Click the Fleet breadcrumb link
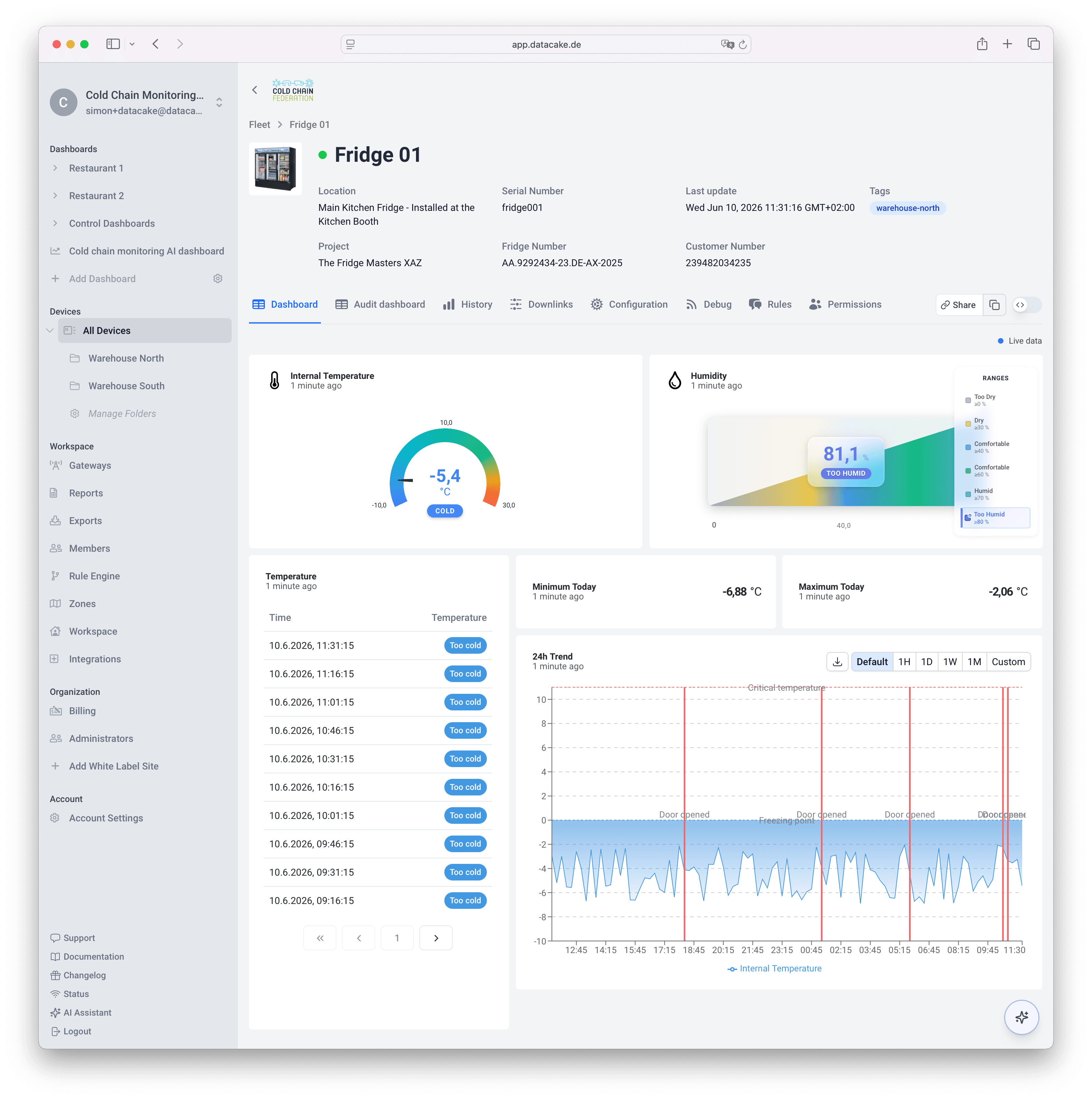This screenshot has height=1100, width=1092. click(259, 125)
